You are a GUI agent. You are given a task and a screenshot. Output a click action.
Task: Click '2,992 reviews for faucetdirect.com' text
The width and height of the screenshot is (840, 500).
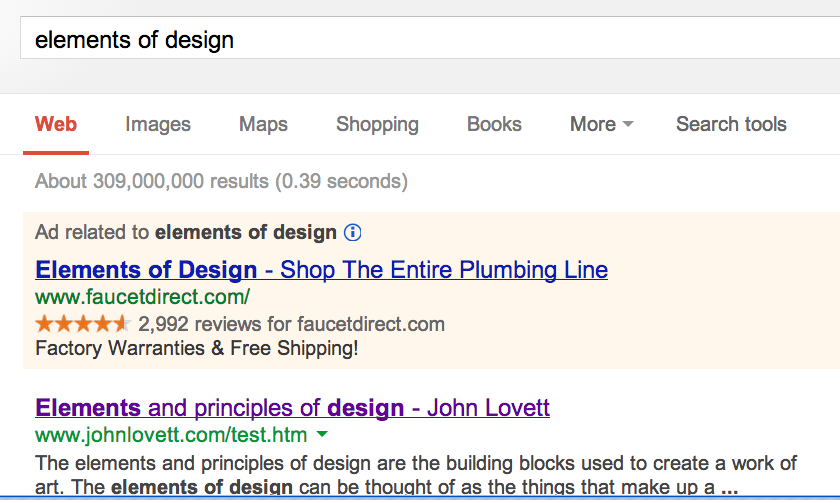[291, 324]
